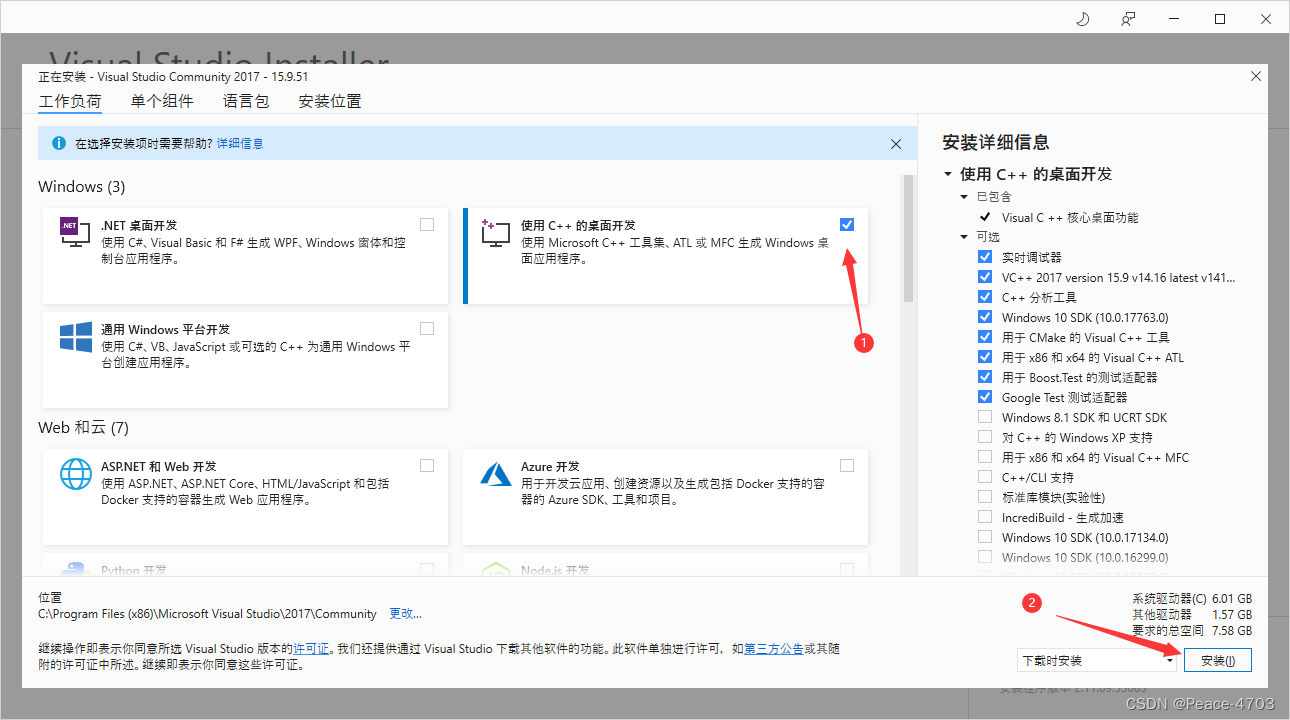Click the moon theme icon in title bar
The image size is (1290, 720).
pos(1082,19)
